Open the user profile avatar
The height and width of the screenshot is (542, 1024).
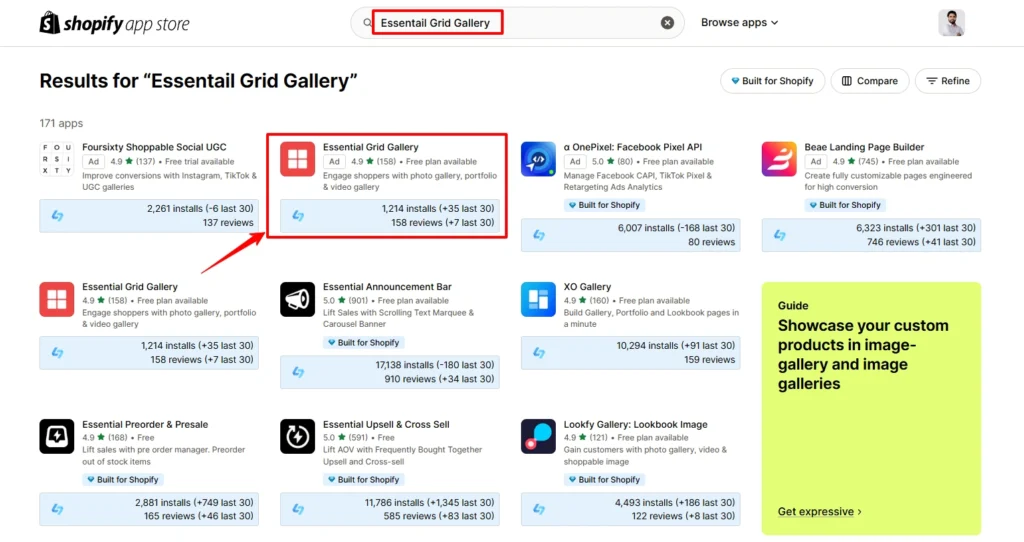(952, 23)
